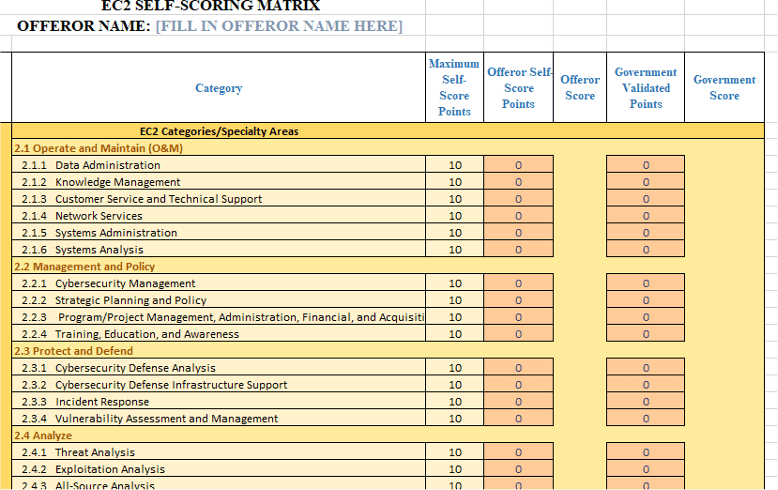Select the 2.4 Analyze section row
The height and width of the screenshot is (490, 778).
[388, 435]
